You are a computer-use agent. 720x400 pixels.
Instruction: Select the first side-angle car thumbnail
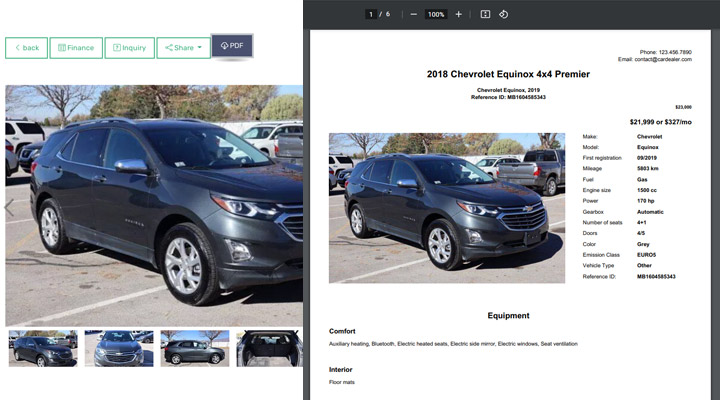[43, 349]
